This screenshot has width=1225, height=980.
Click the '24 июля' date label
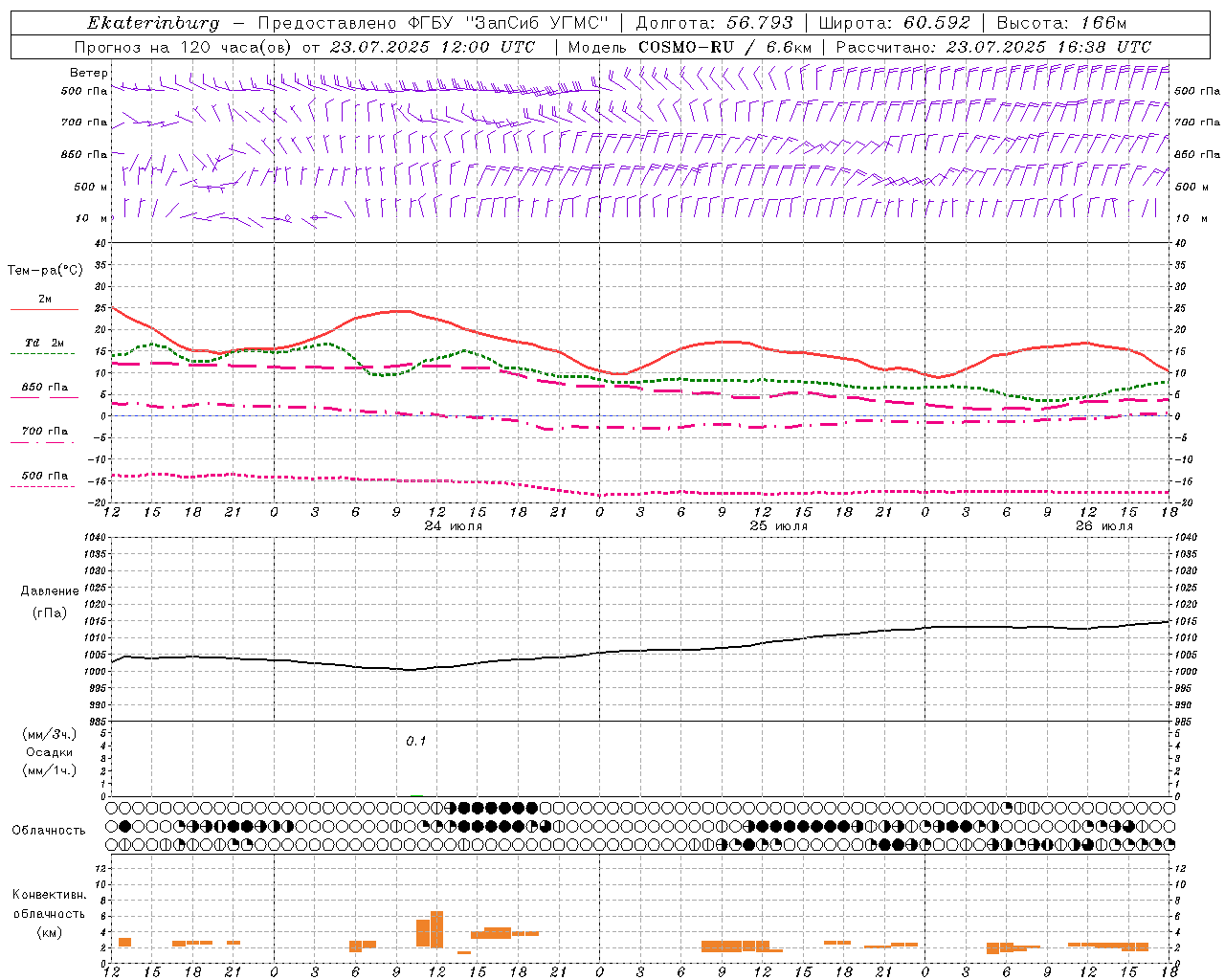click(x=454, y=526)
